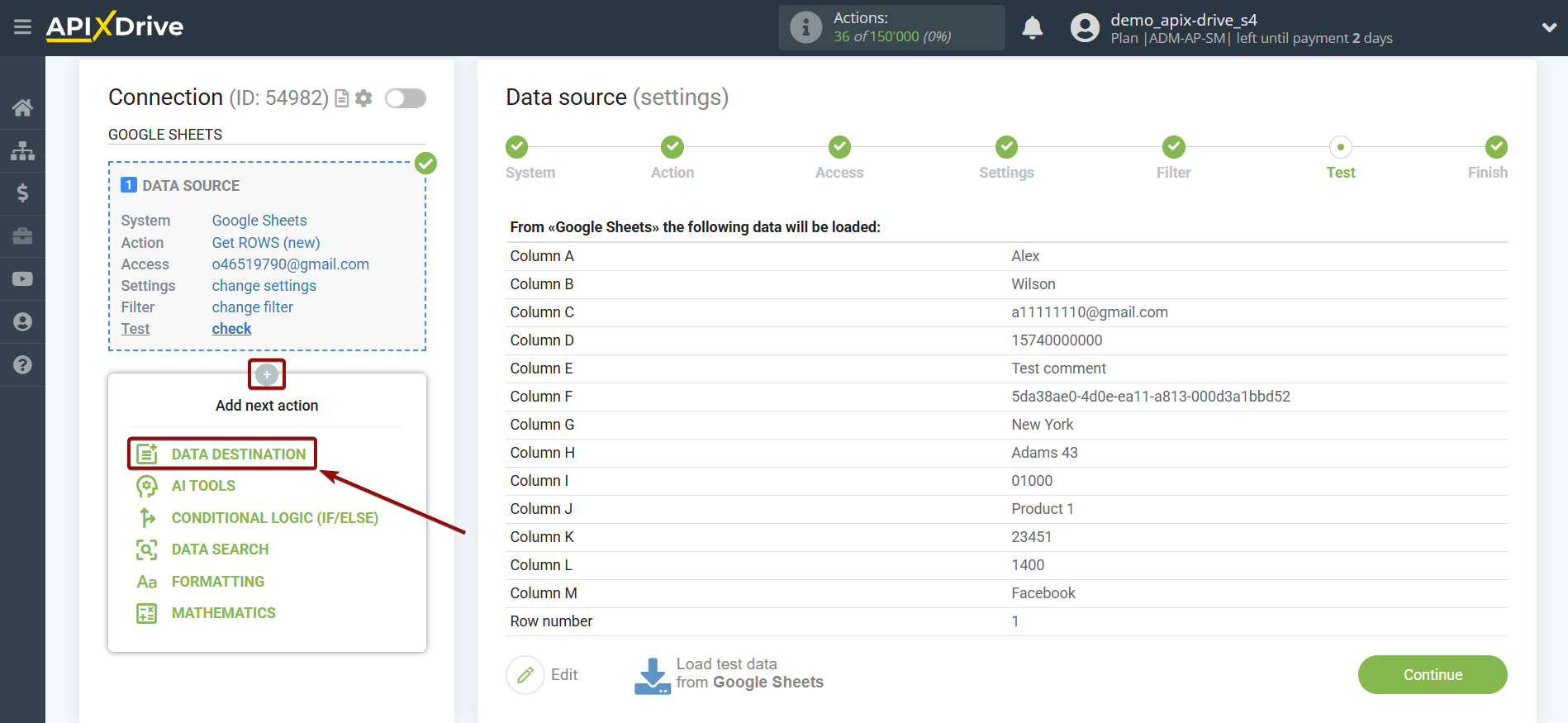The image size is (1568, 723).
Task: Open billing dollar icon in sidebar
Action: (22, 193)
